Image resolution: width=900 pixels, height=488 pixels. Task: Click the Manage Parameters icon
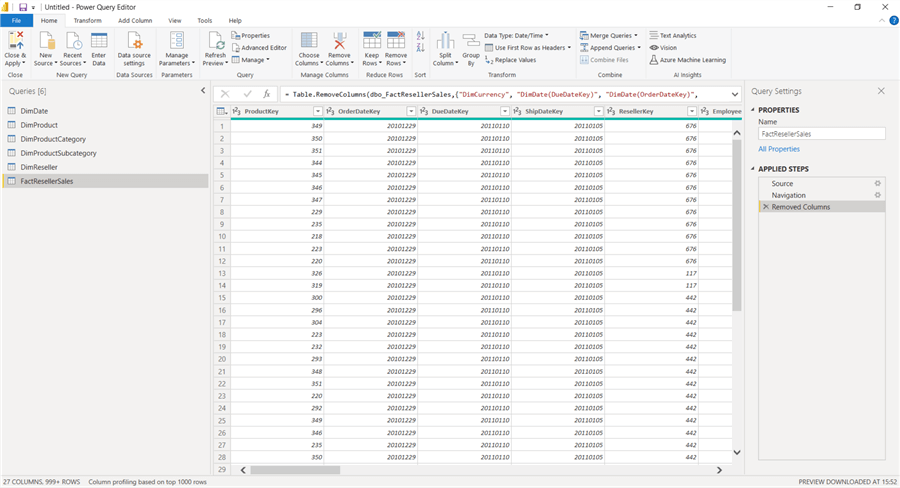pos(177,42)
